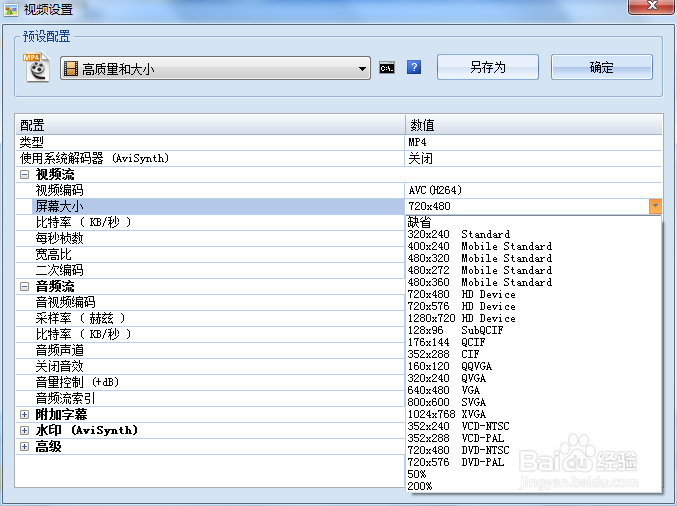Viewport: 677px width, 506px height.
Task: Click the MP4 preset file icon
Action: (36, 67)
